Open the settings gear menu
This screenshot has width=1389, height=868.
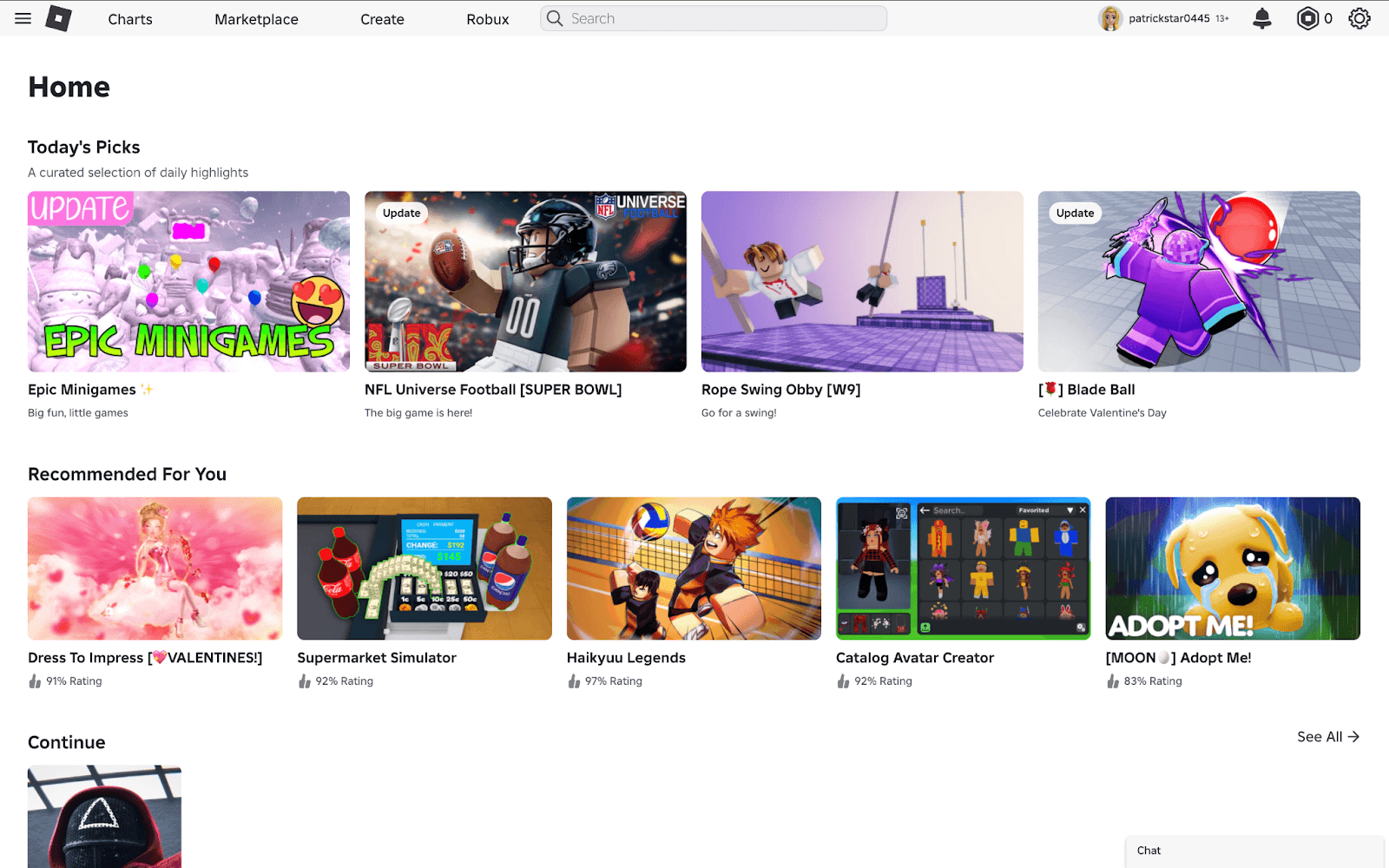[x=1359, y=18]
